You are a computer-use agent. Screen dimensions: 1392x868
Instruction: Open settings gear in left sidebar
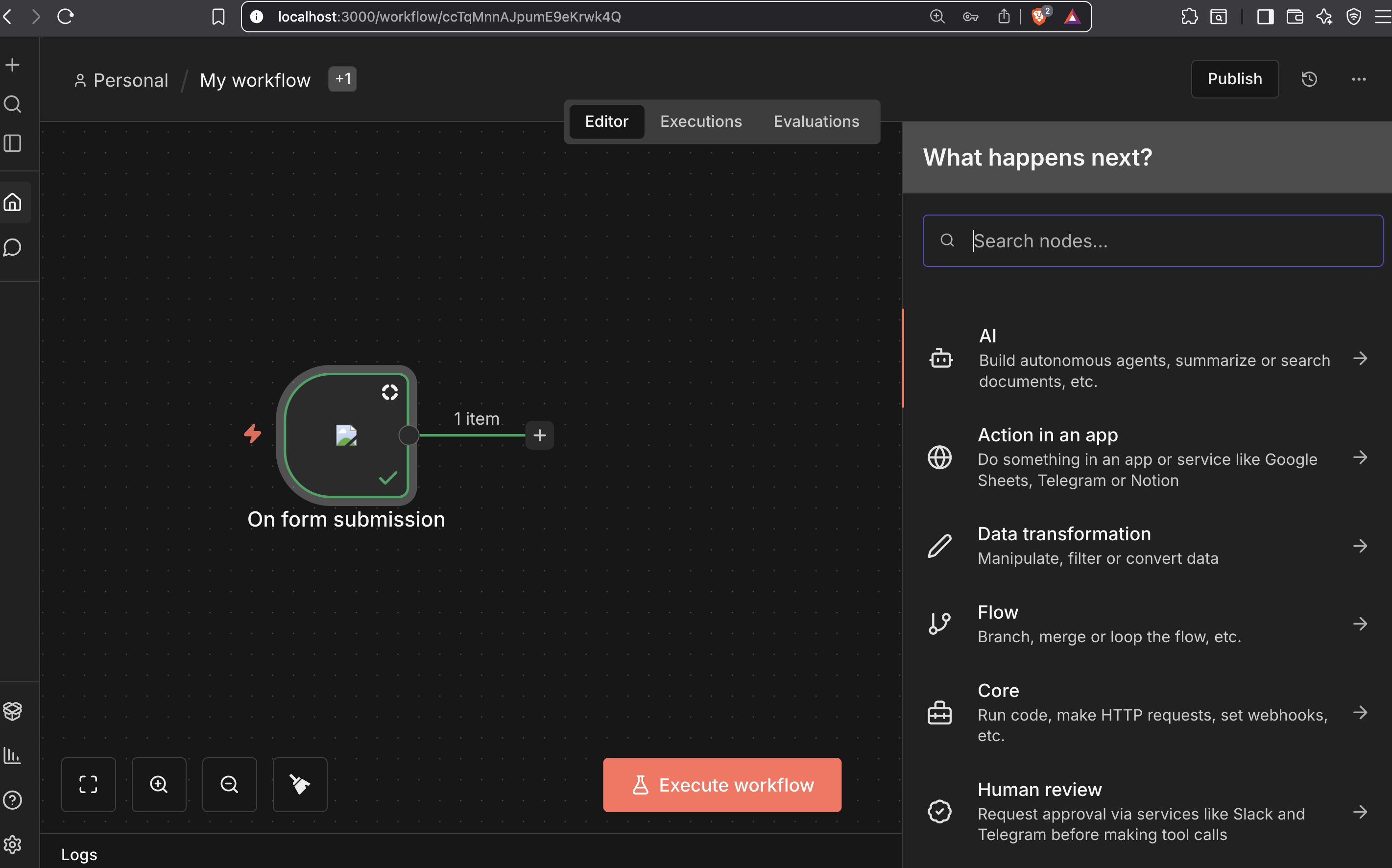pyautogui.click(x=13, y=844)
